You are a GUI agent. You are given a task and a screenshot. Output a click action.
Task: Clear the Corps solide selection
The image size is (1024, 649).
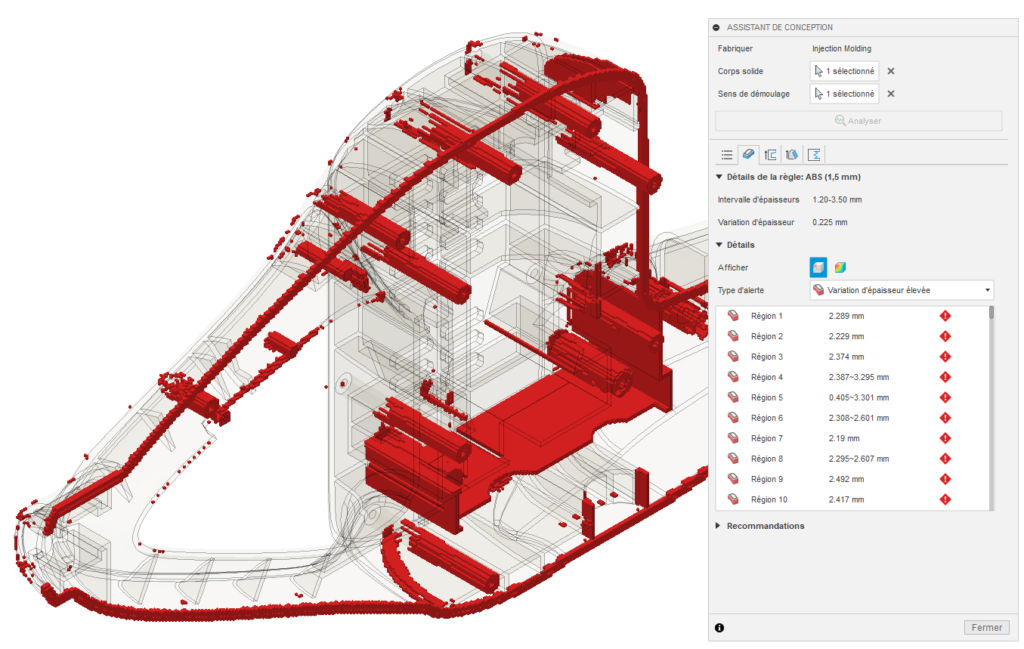click(891, 71)
